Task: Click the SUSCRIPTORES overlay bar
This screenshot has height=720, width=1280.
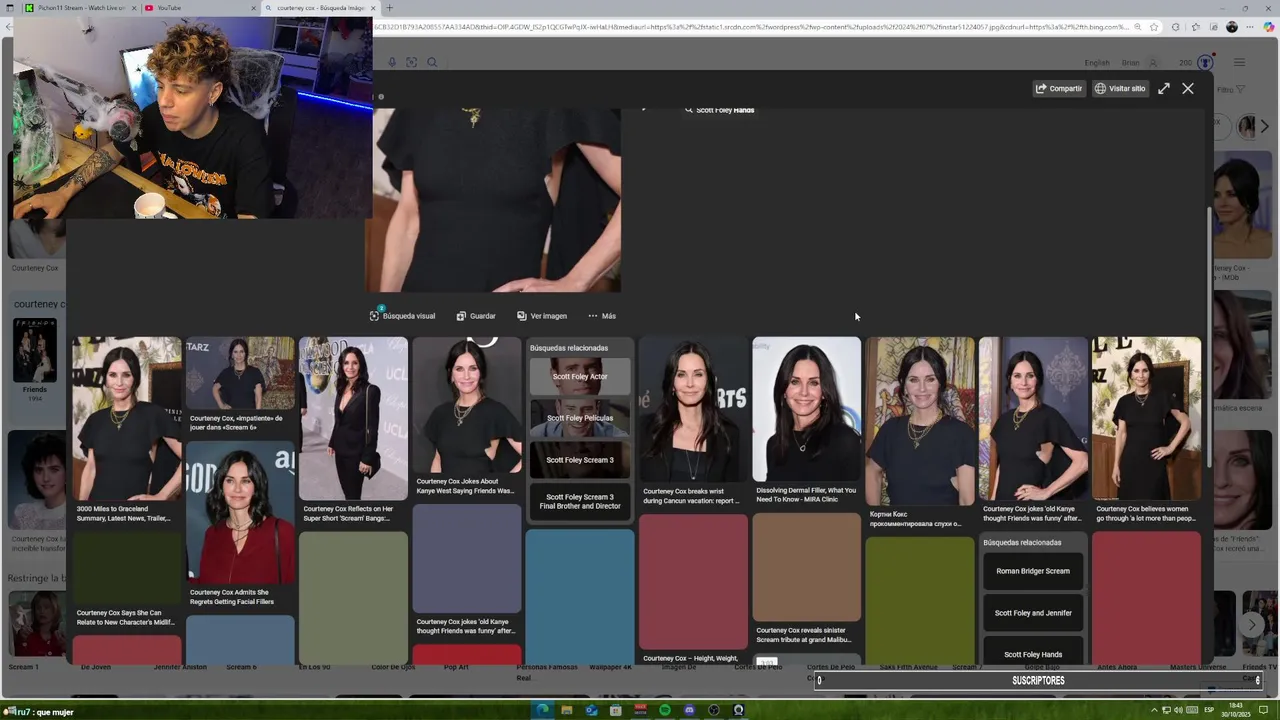Action: 1038,680
